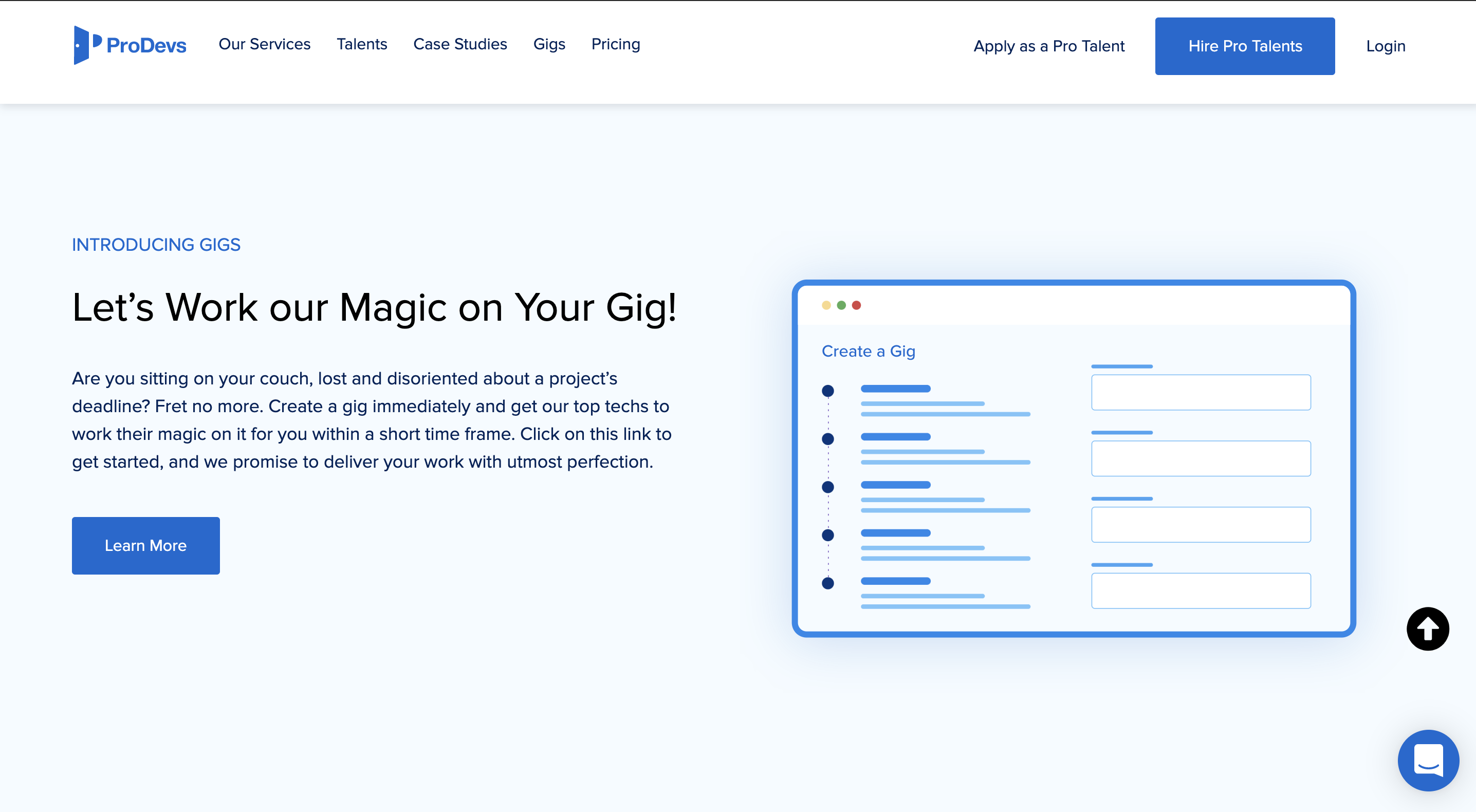The width and height of the screenshot is (1476, 812).
Task: Click the ProDevs logo
Action: click(x=130, y=45)
